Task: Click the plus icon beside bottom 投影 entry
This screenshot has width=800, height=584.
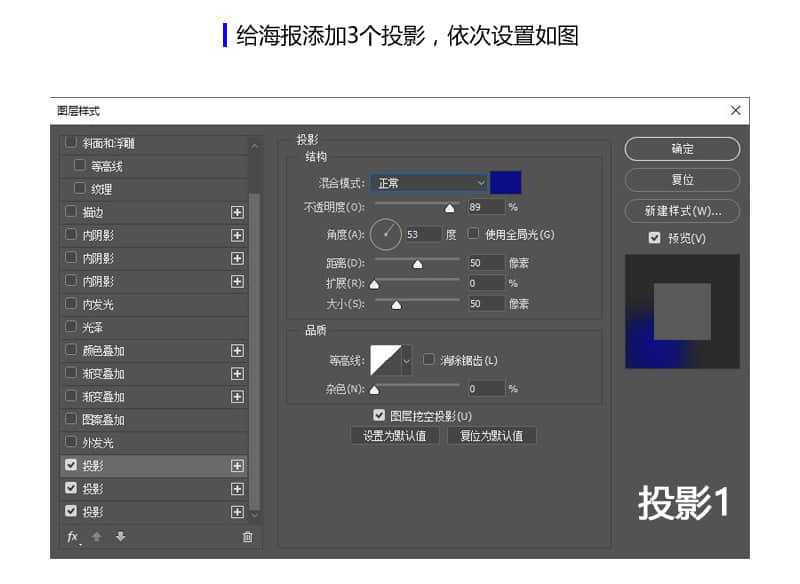Action: [x=237, y=512]
